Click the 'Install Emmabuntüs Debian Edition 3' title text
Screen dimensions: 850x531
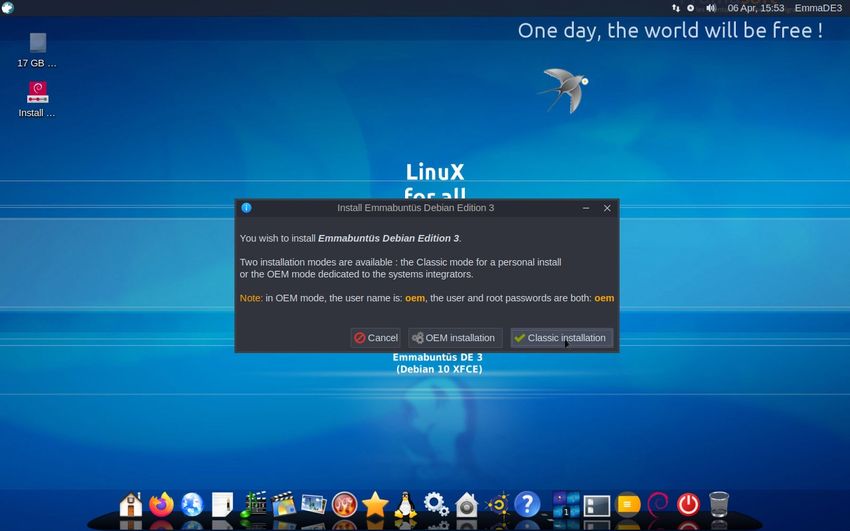[415, 208]
